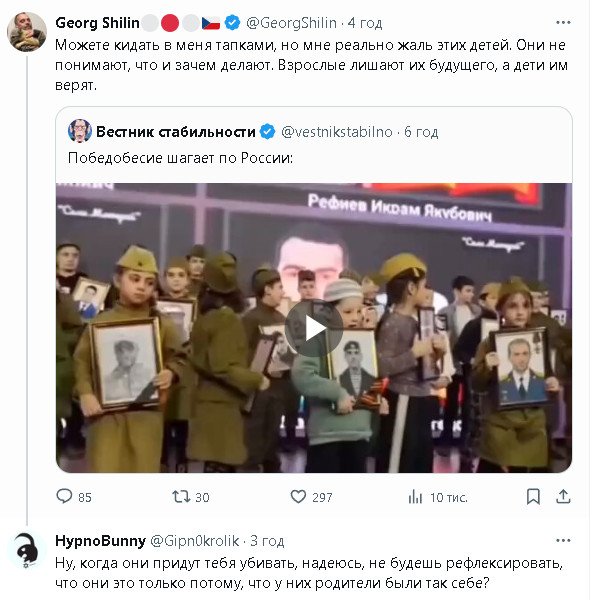Click the verified badge next to Georg Shilin

pyautogui.click(x=233, y=22)
